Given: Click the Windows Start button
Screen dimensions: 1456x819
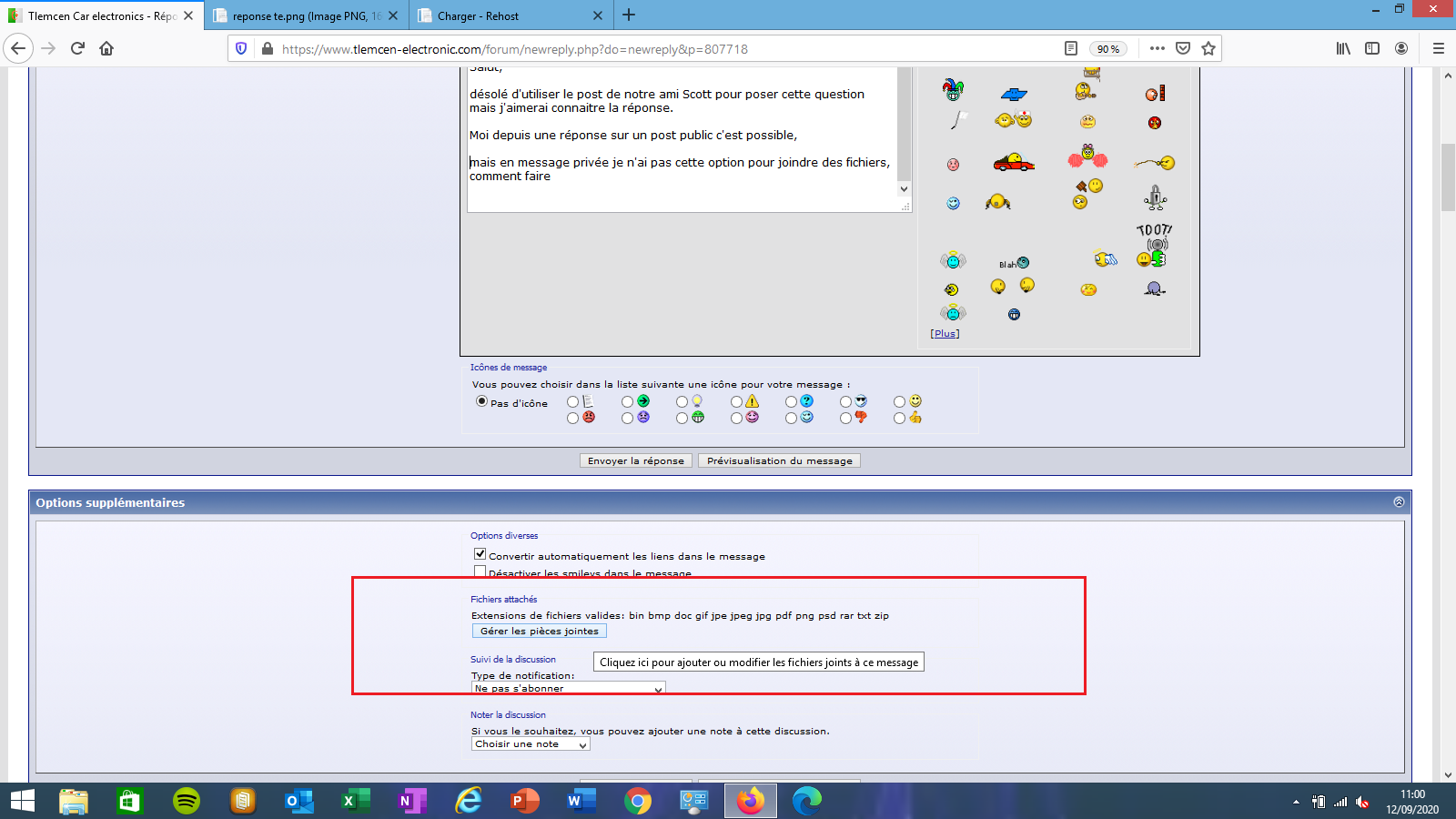Looking at the screenshot, I should tap(22, 801).
